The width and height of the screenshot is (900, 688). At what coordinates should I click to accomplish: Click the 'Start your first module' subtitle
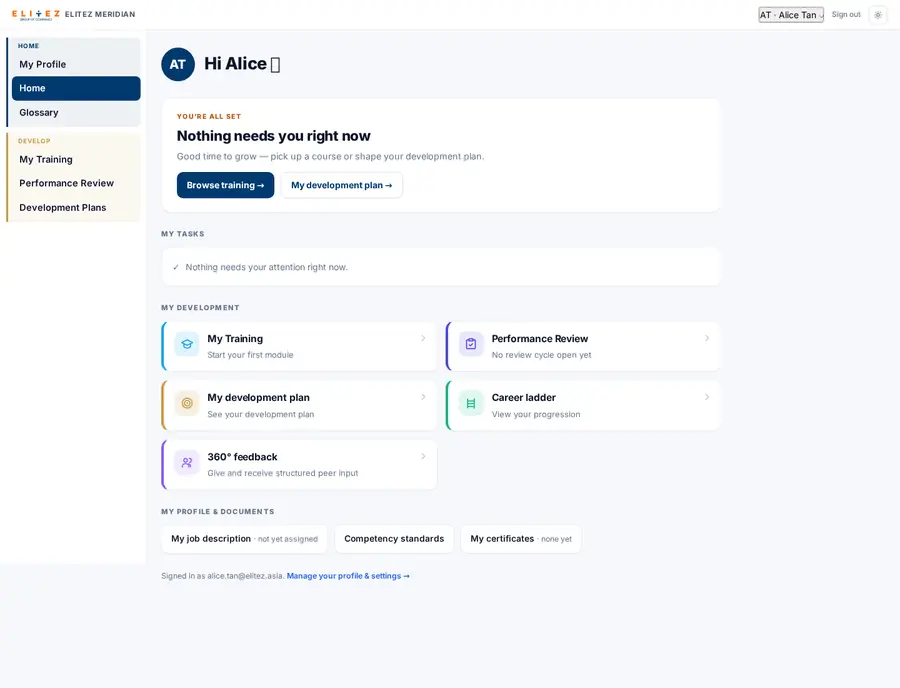250,355
